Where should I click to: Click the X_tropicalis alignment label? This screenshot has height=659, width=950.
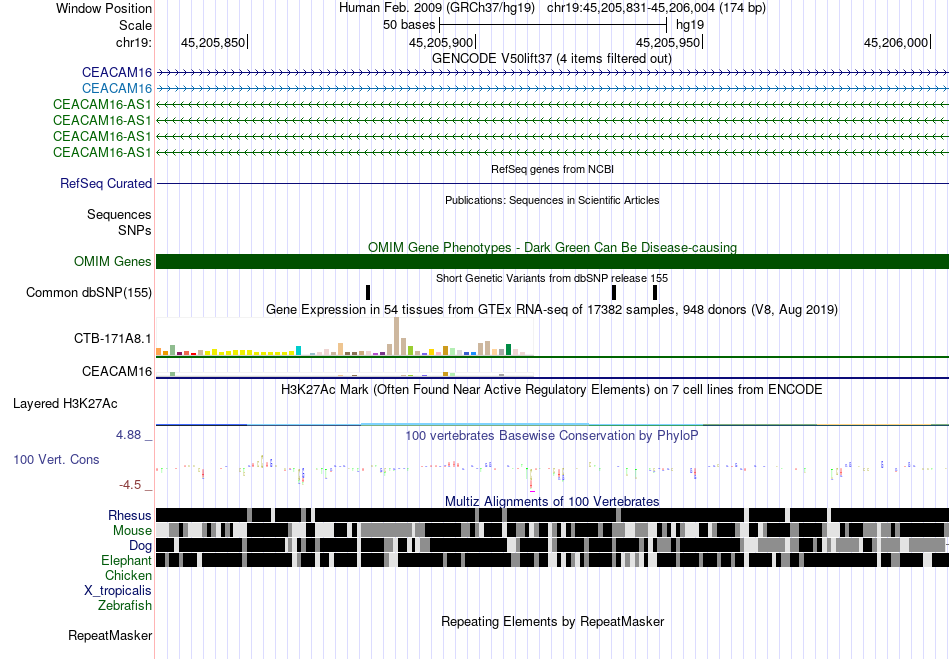pos(118,591)
